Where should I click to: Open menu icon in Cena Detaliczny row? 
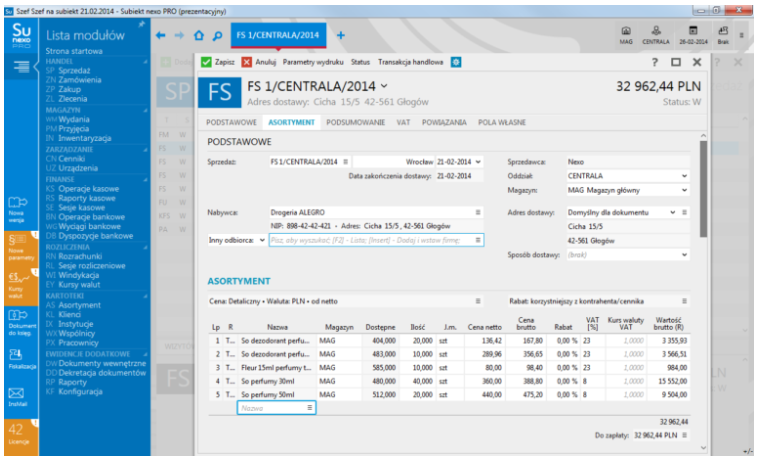click(478, 301)
